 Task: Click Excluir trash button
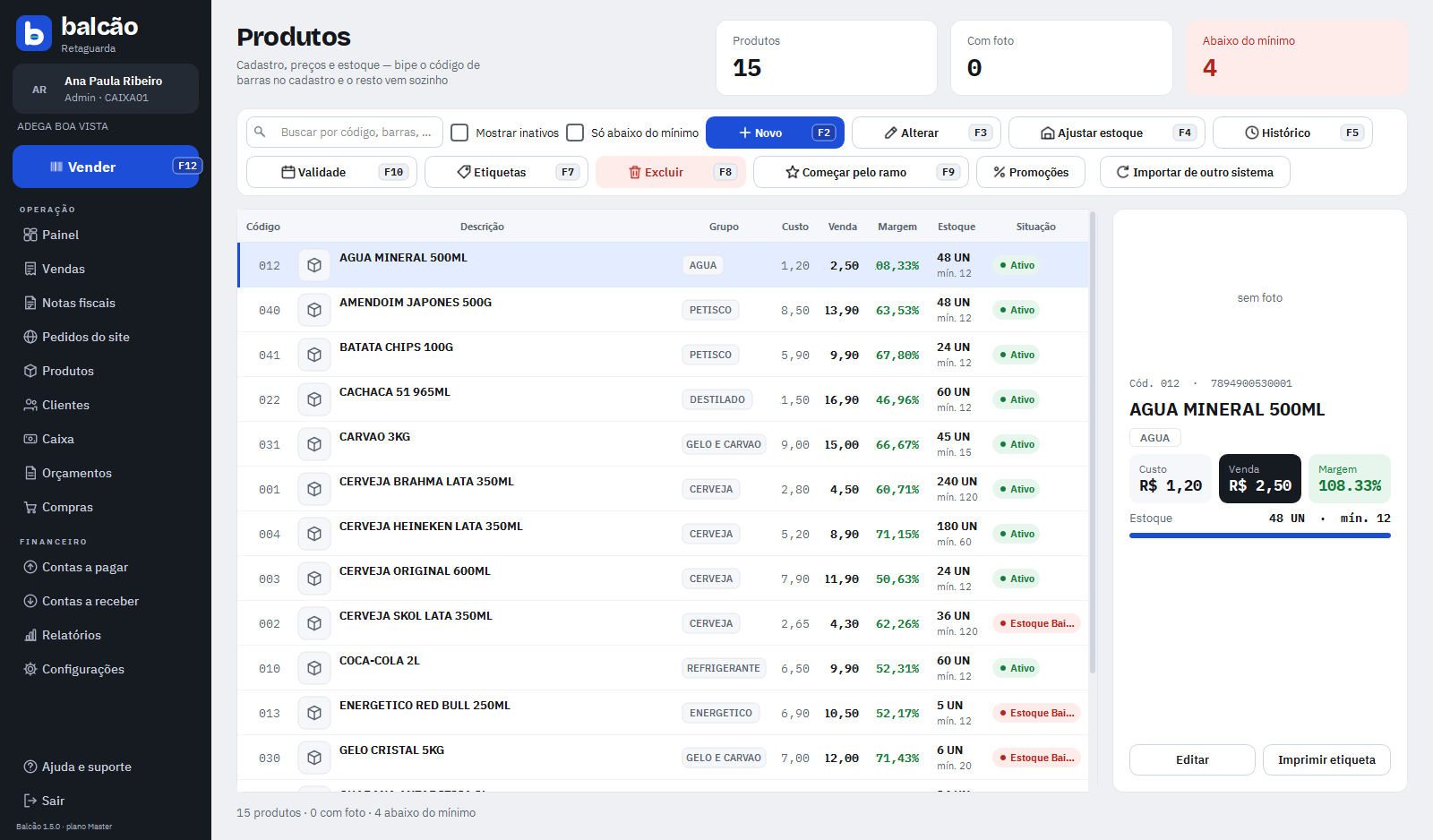tap(671, 172)
